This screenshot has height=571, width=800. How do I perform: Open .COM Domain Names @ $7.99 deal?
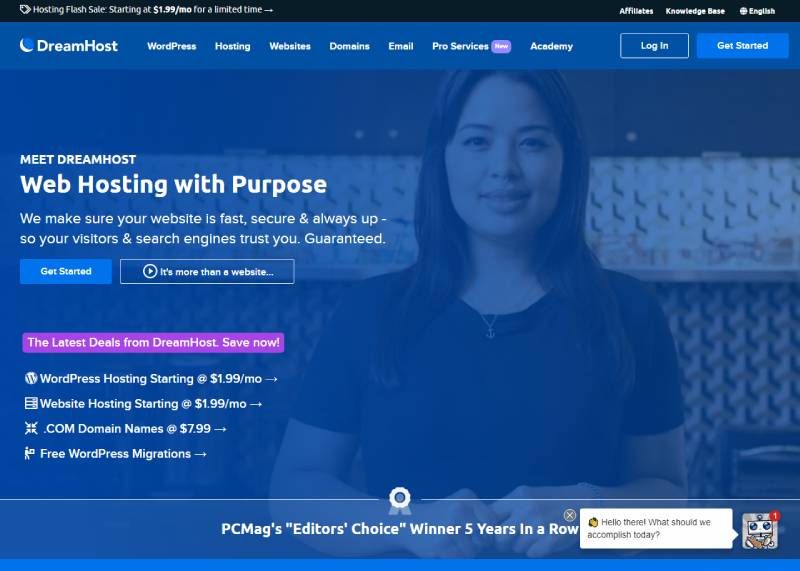(x=126, y=429)
